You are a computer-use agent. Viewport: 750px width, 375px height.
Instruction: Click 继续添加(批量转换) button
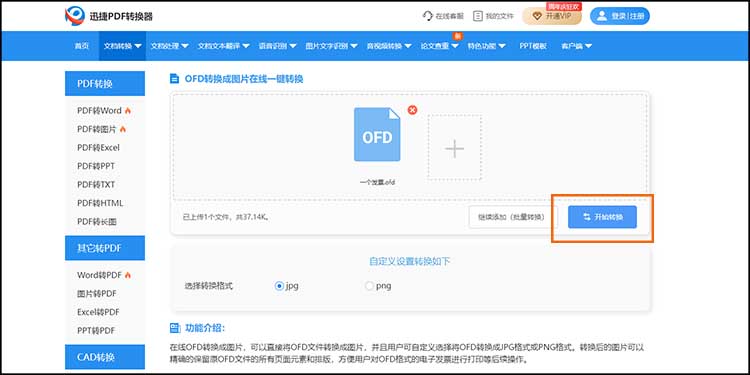pos(513,217)
